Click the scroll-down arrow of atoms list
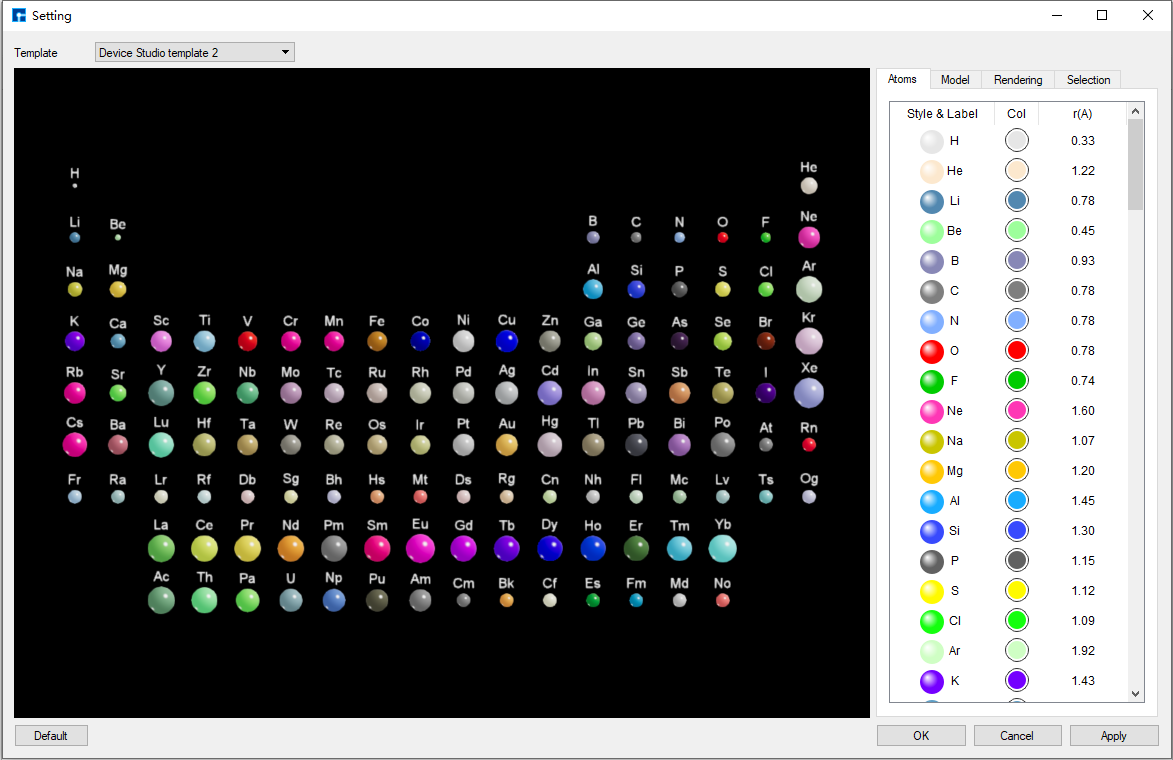 coord(1135,693)
